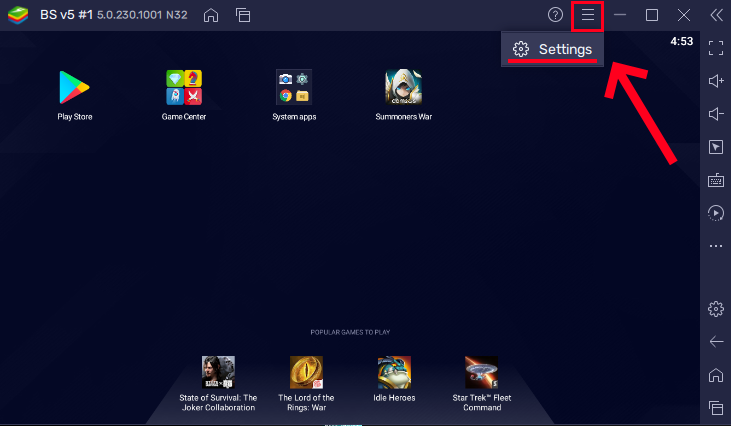Open the multi-instance window icon in title bar

coord(243,15)
